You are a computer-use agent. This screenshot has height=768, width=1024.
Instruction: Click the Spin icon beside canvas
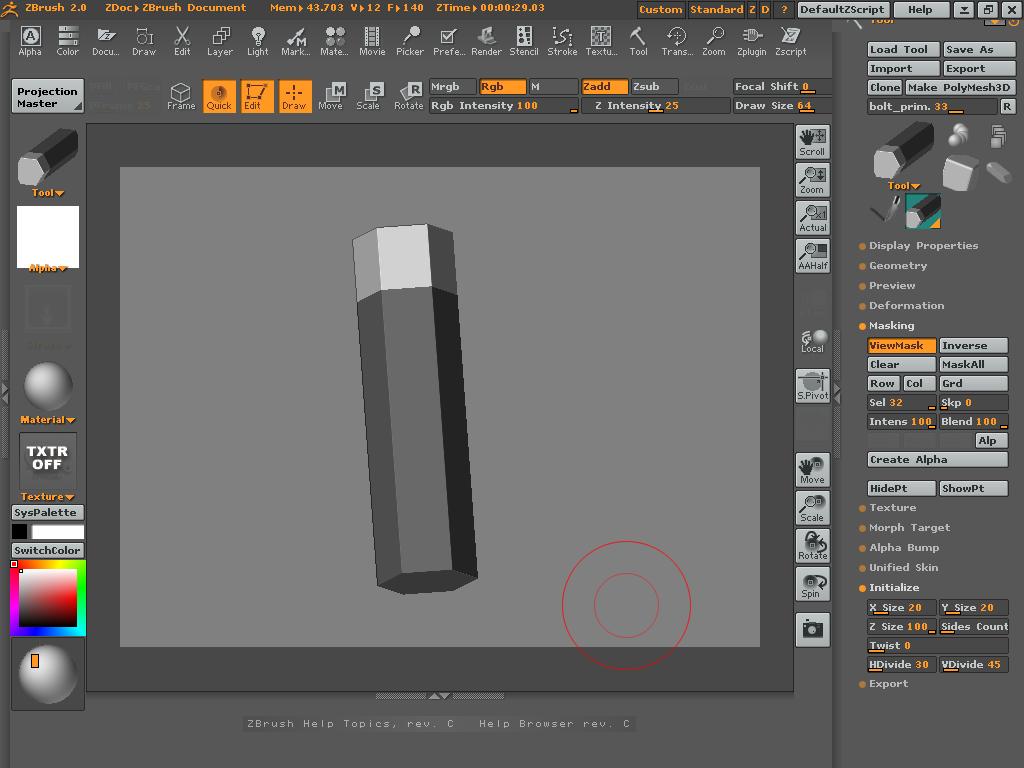point(812,584)
